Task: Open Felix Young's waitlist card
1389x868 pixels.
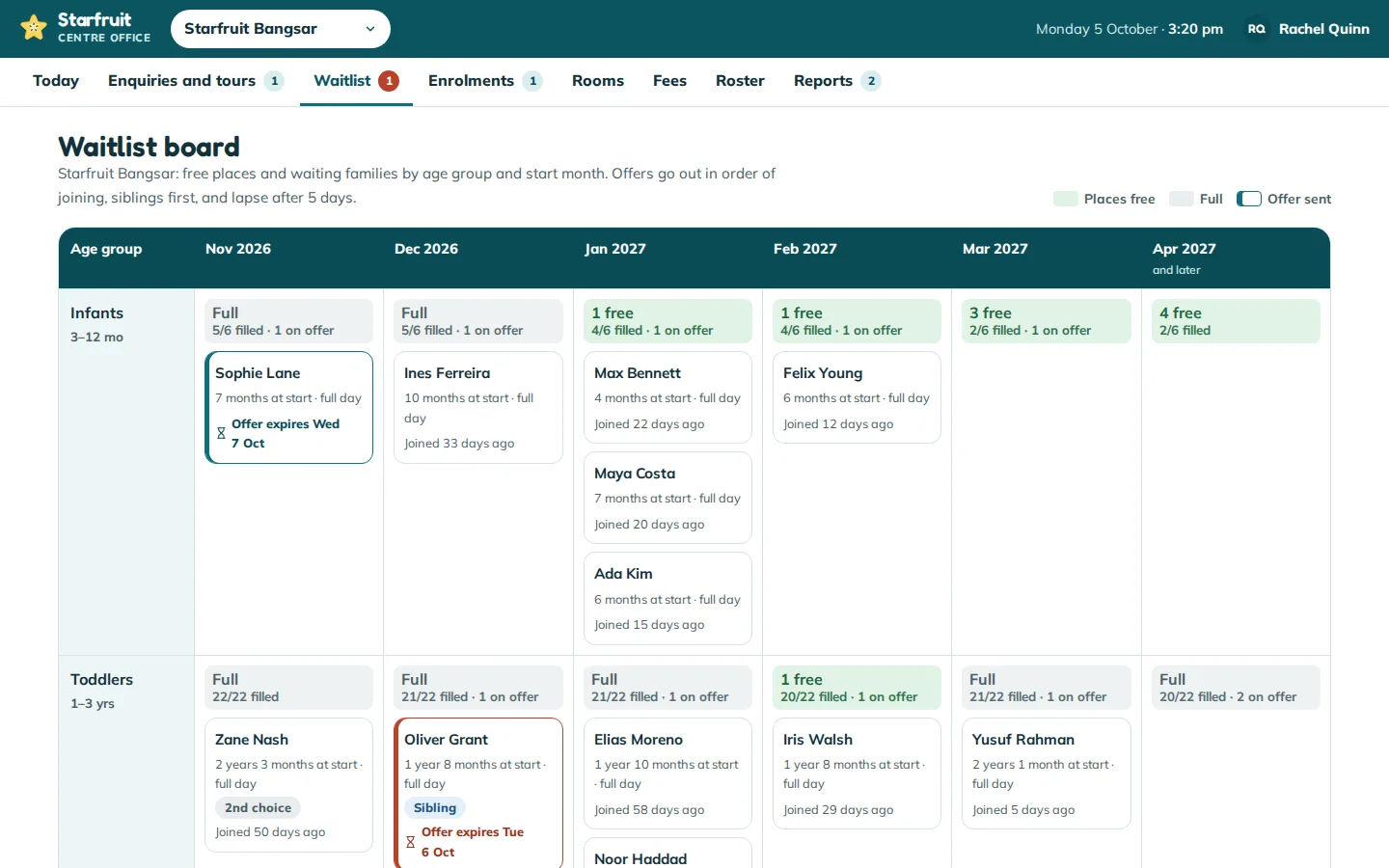Action: pyautogui.click(x=857, y=397)
